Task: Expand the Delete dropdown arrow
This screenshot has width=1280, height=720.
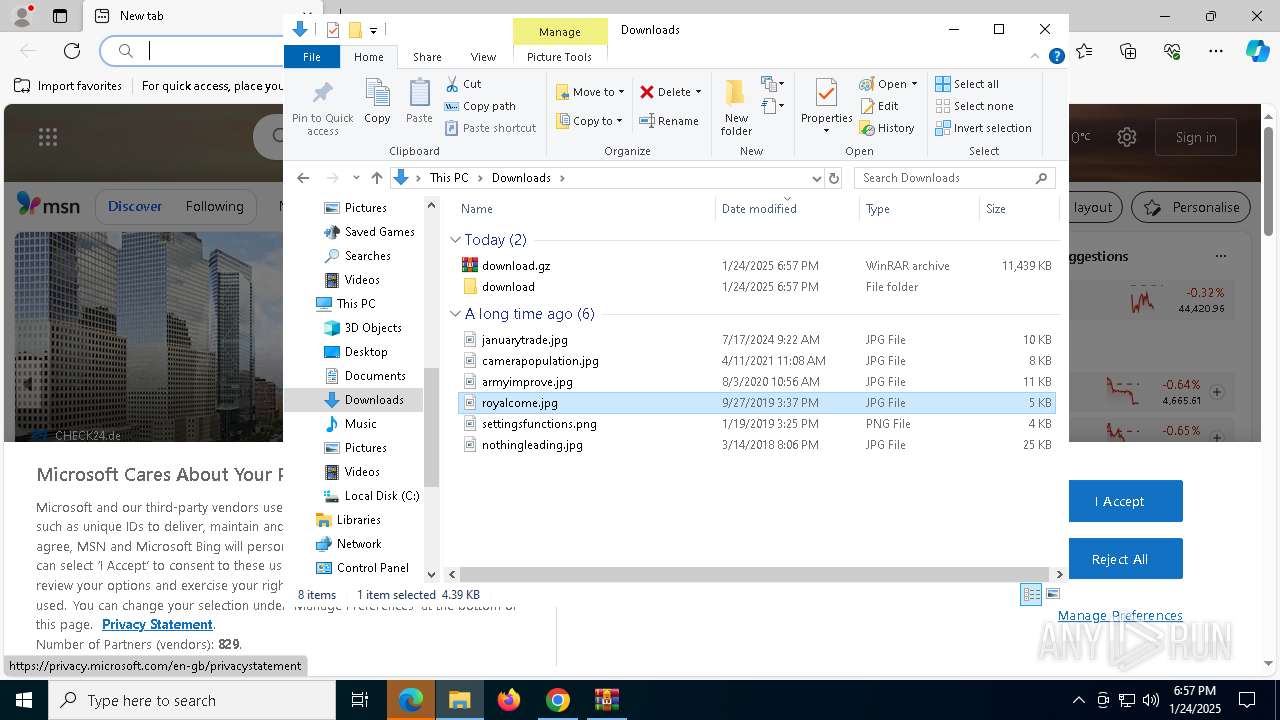Action: 698,92
